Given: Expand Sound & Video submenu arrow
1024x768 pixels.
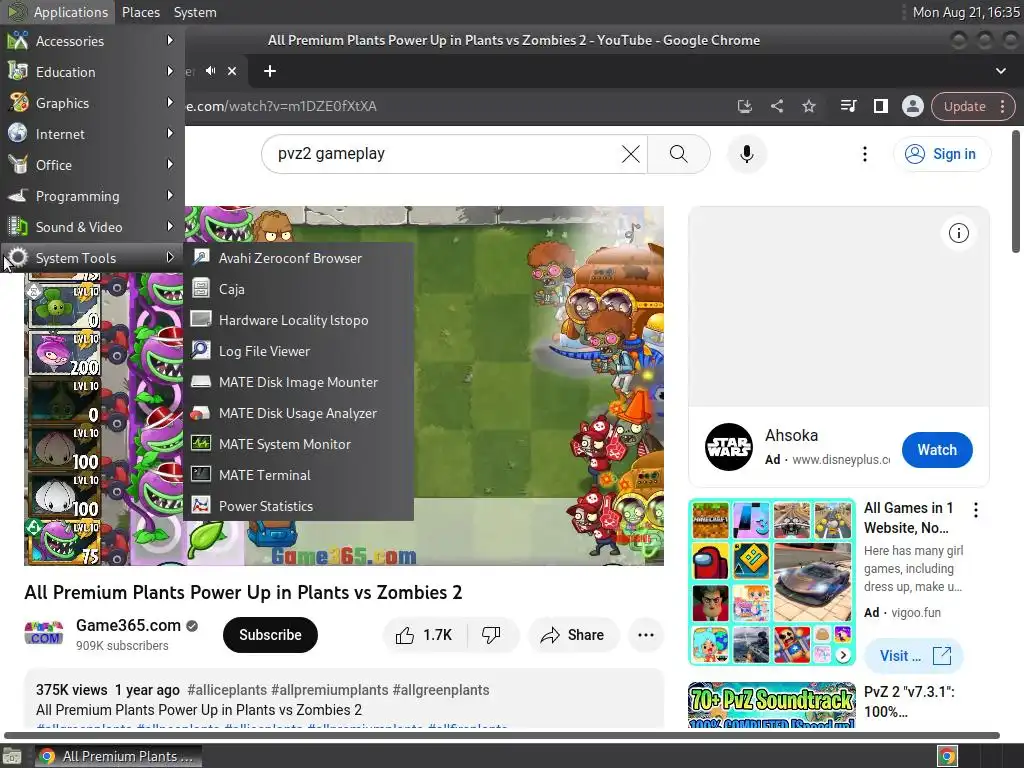Looking at the screenshot, I should tap(170, 227).
